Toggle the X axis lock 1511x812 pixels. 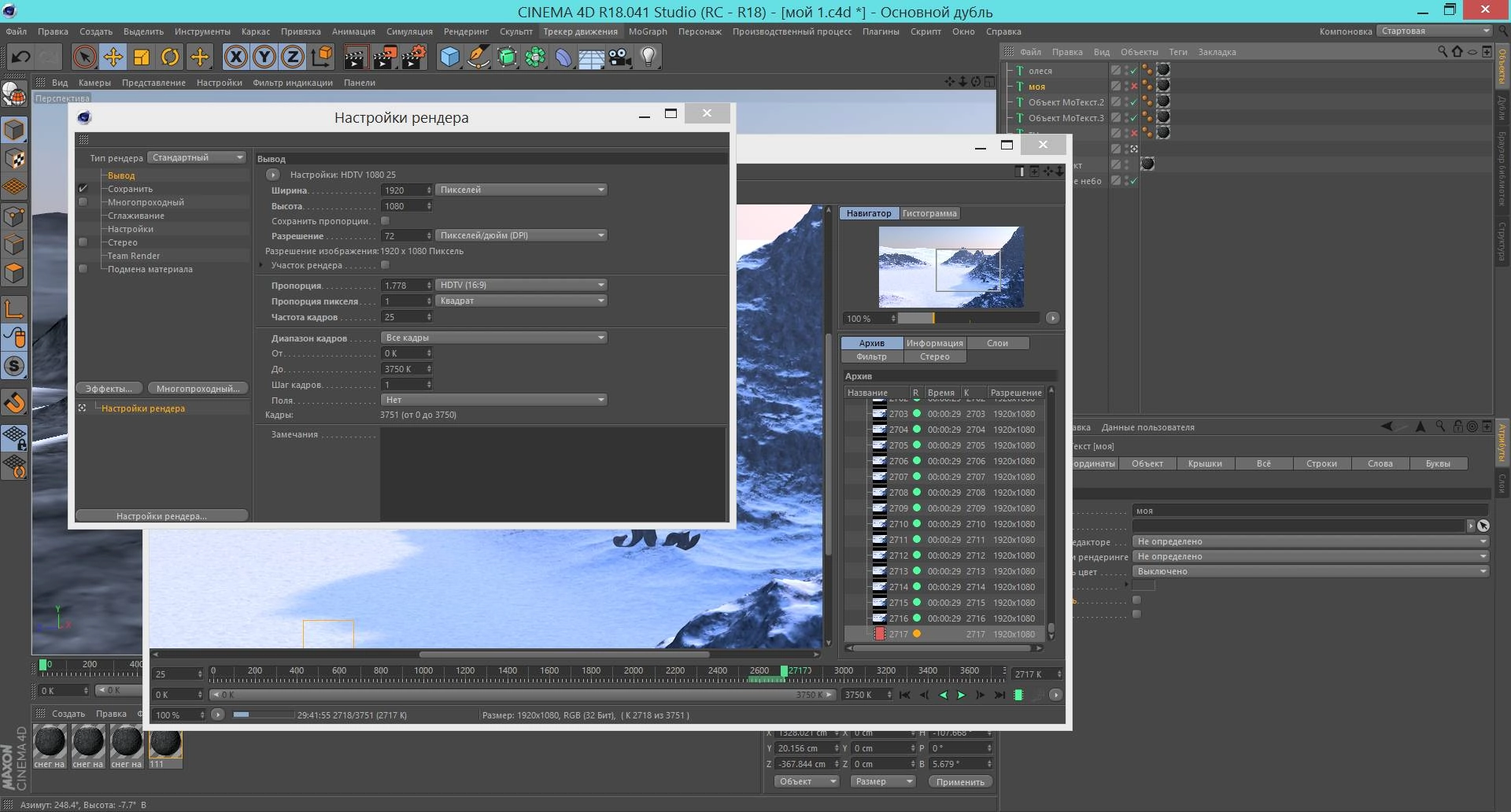[235, 57]
